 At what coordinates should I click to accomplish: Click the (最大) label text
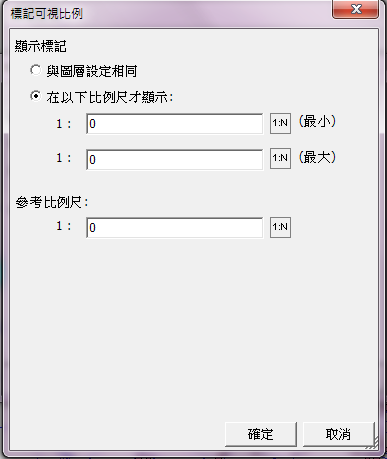point(317,157)
